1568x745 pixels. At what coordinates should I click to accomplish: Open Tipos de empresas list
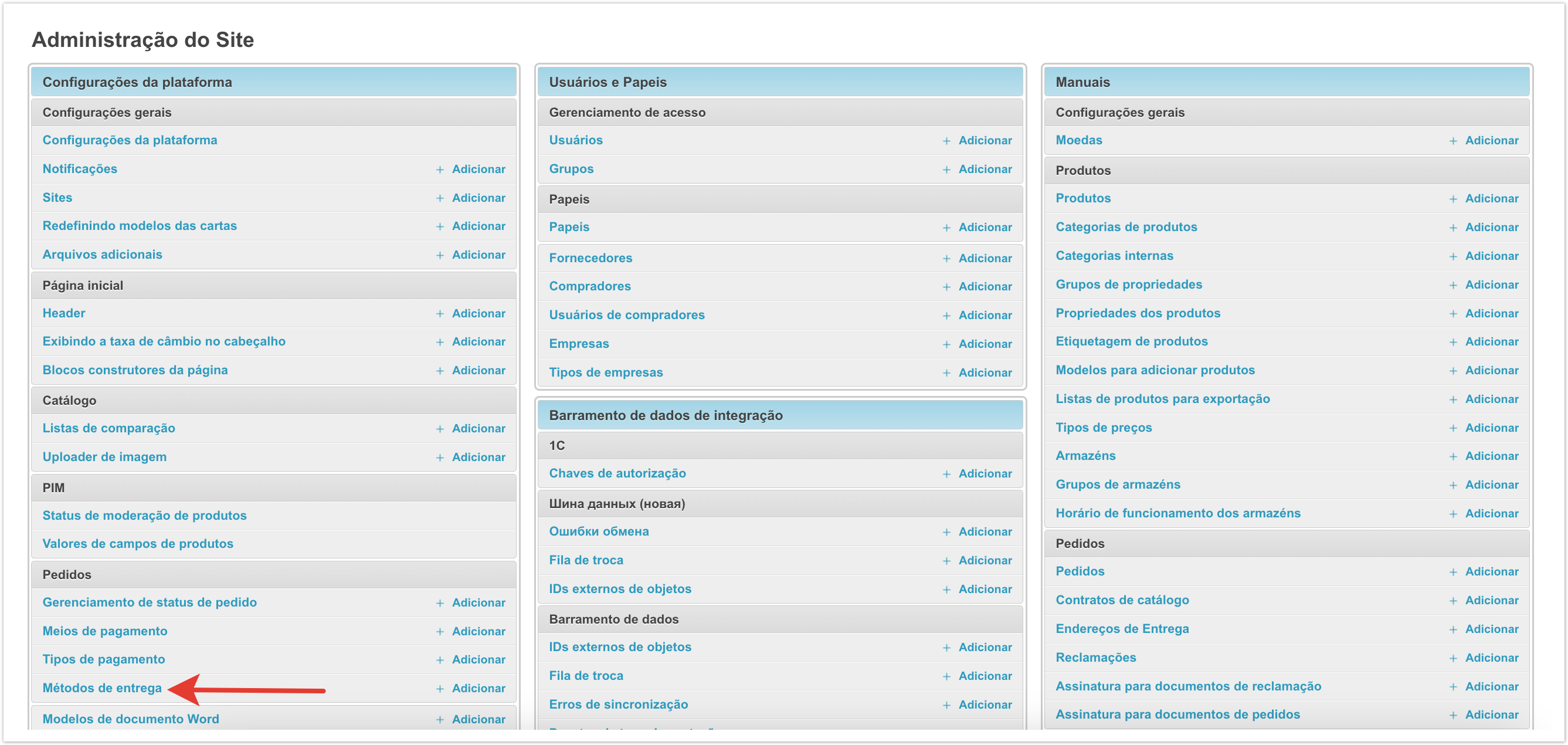pos(605,372)
